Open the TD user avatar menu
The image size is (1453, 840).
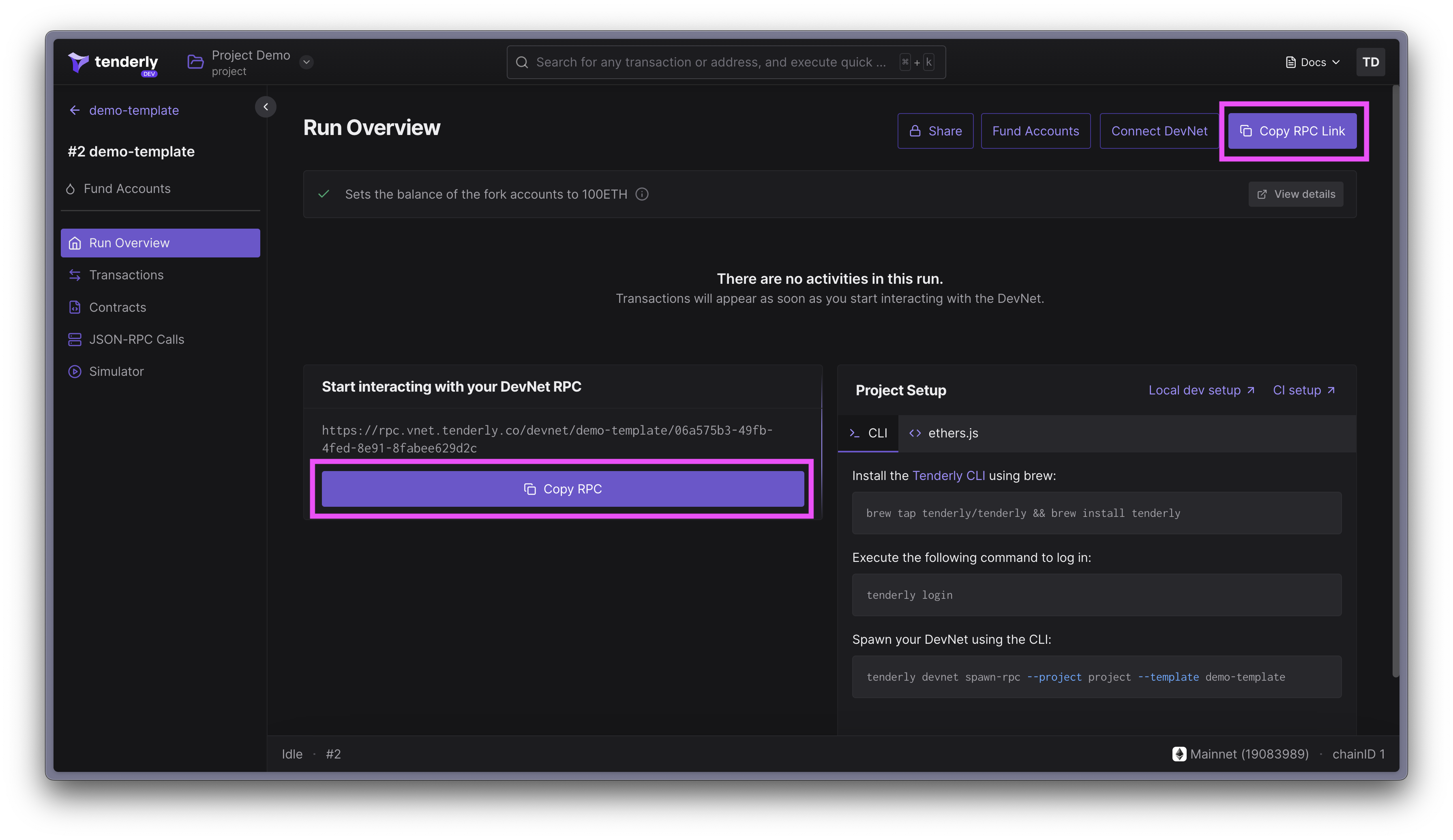1370,62
